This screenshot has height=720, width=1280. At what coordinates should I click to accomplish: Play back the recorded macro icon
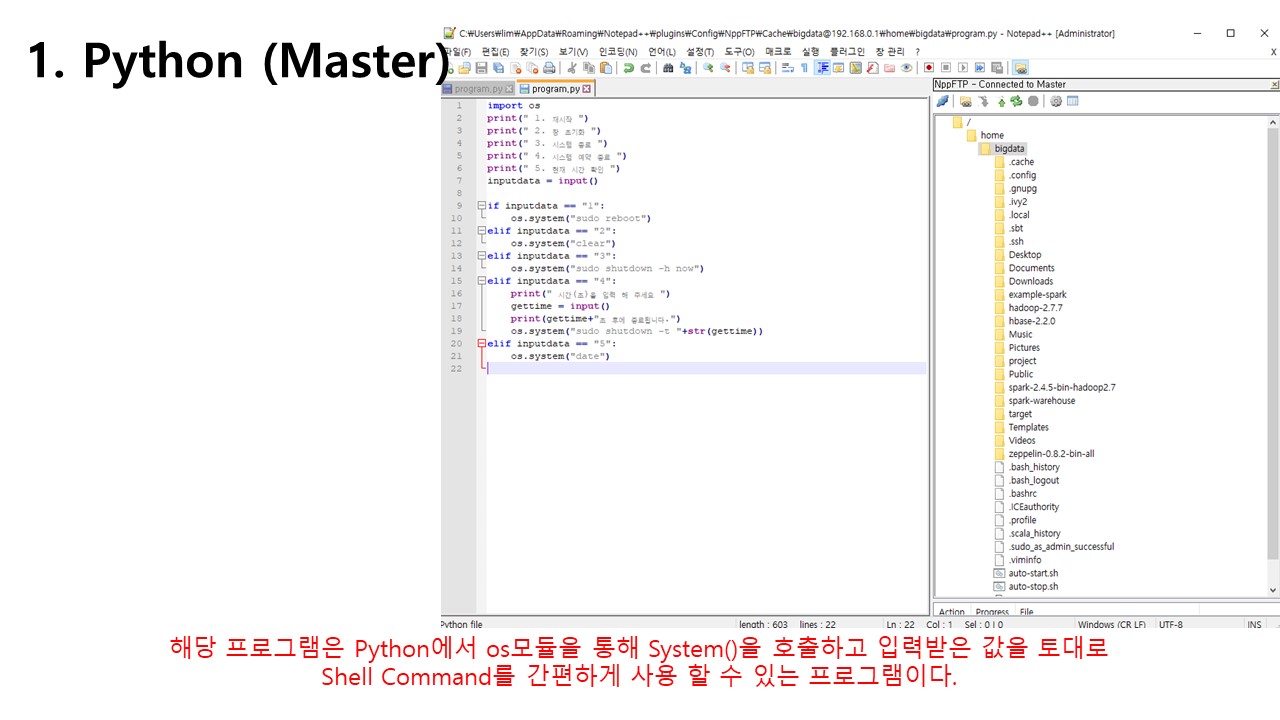coord(963,68)
